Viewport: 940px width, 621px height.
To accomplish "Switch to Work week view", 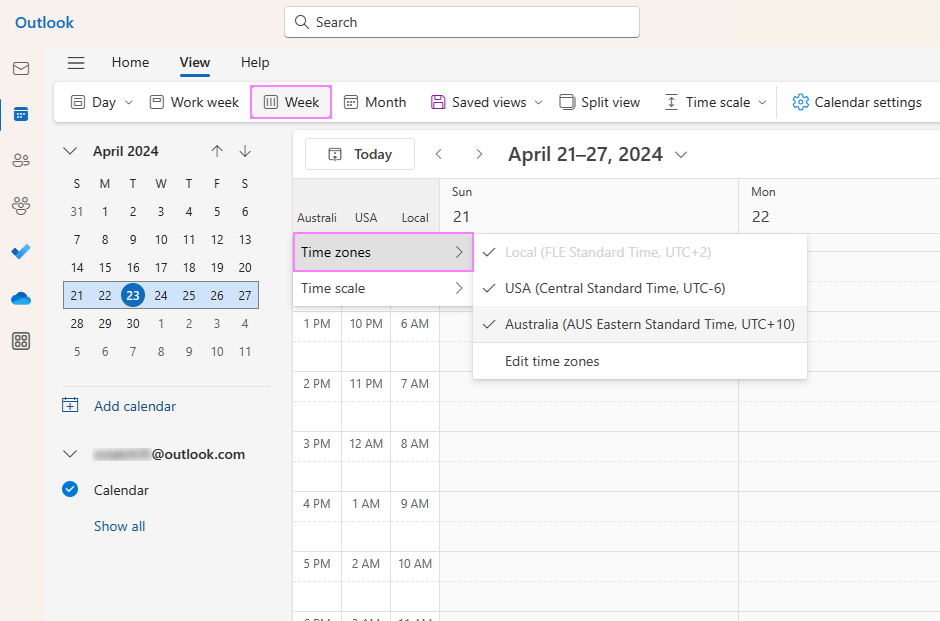I will click(194, 103).
